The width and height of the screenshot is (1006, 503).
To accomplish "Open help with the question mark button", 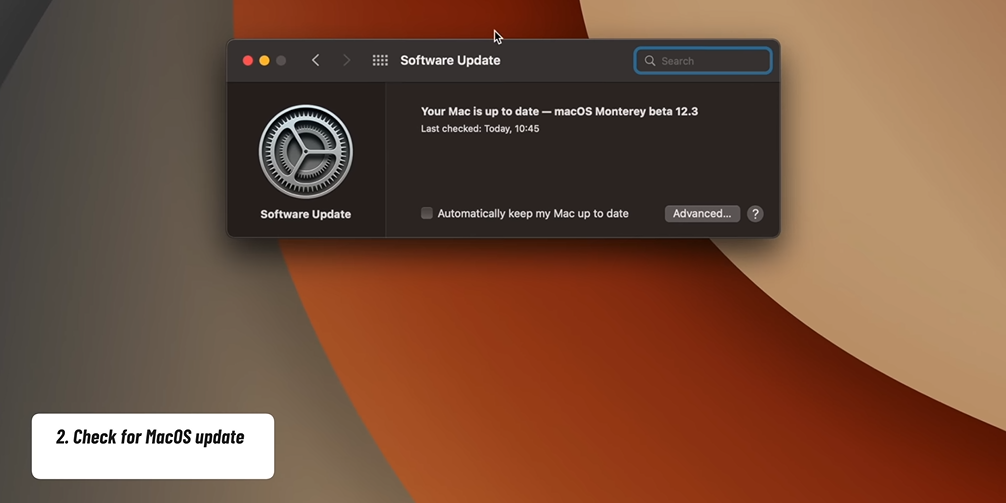I will (x=755, y=214).
